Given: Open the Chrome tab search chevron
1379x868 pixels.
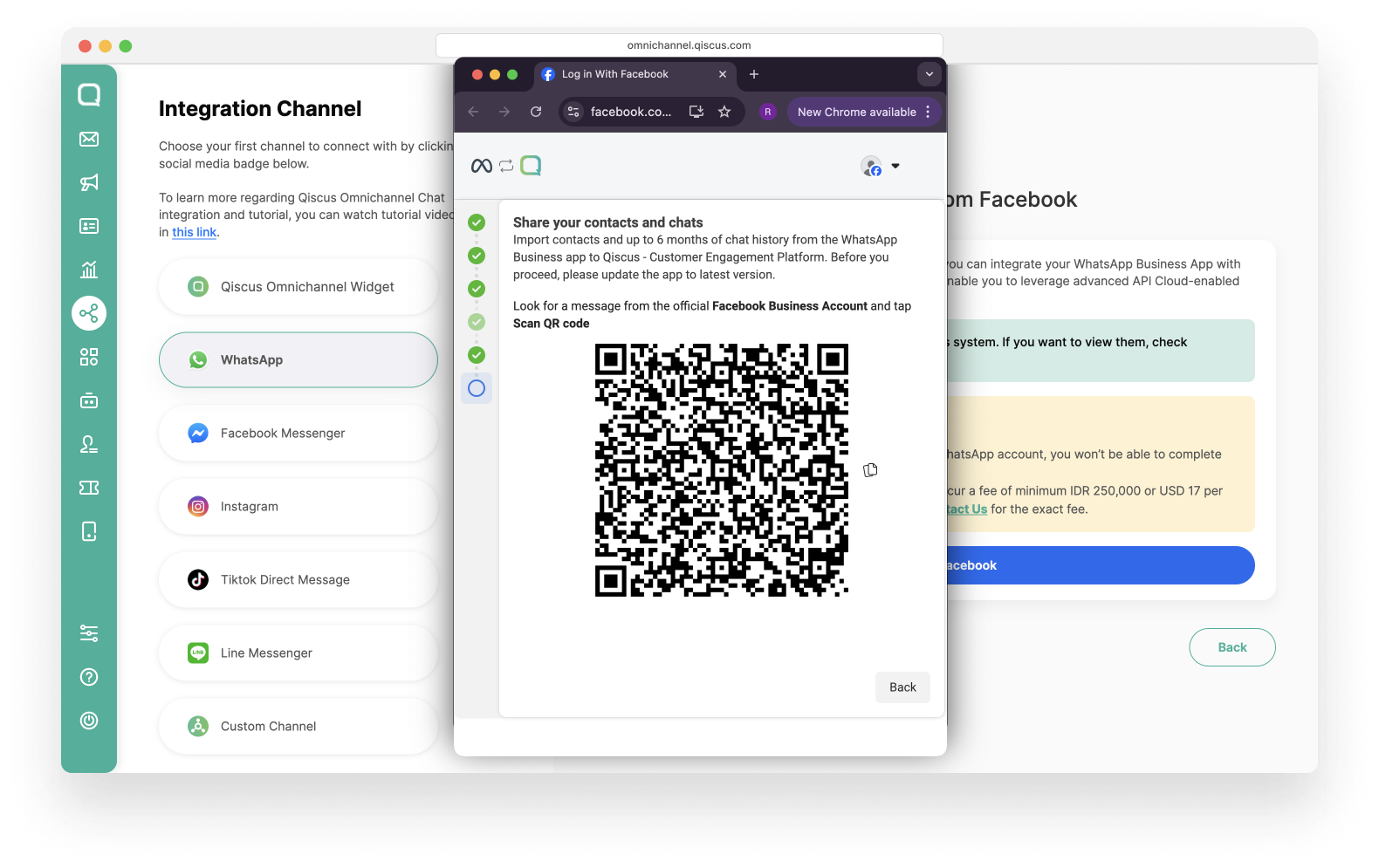Looking at the screenshot, I should [930, 74].
